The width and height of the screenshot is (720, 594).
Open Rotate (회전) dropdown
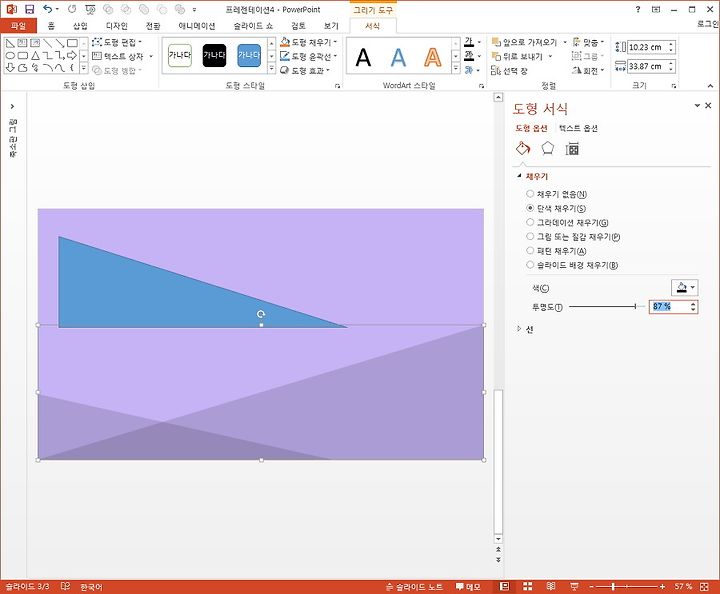pos(588,71)
